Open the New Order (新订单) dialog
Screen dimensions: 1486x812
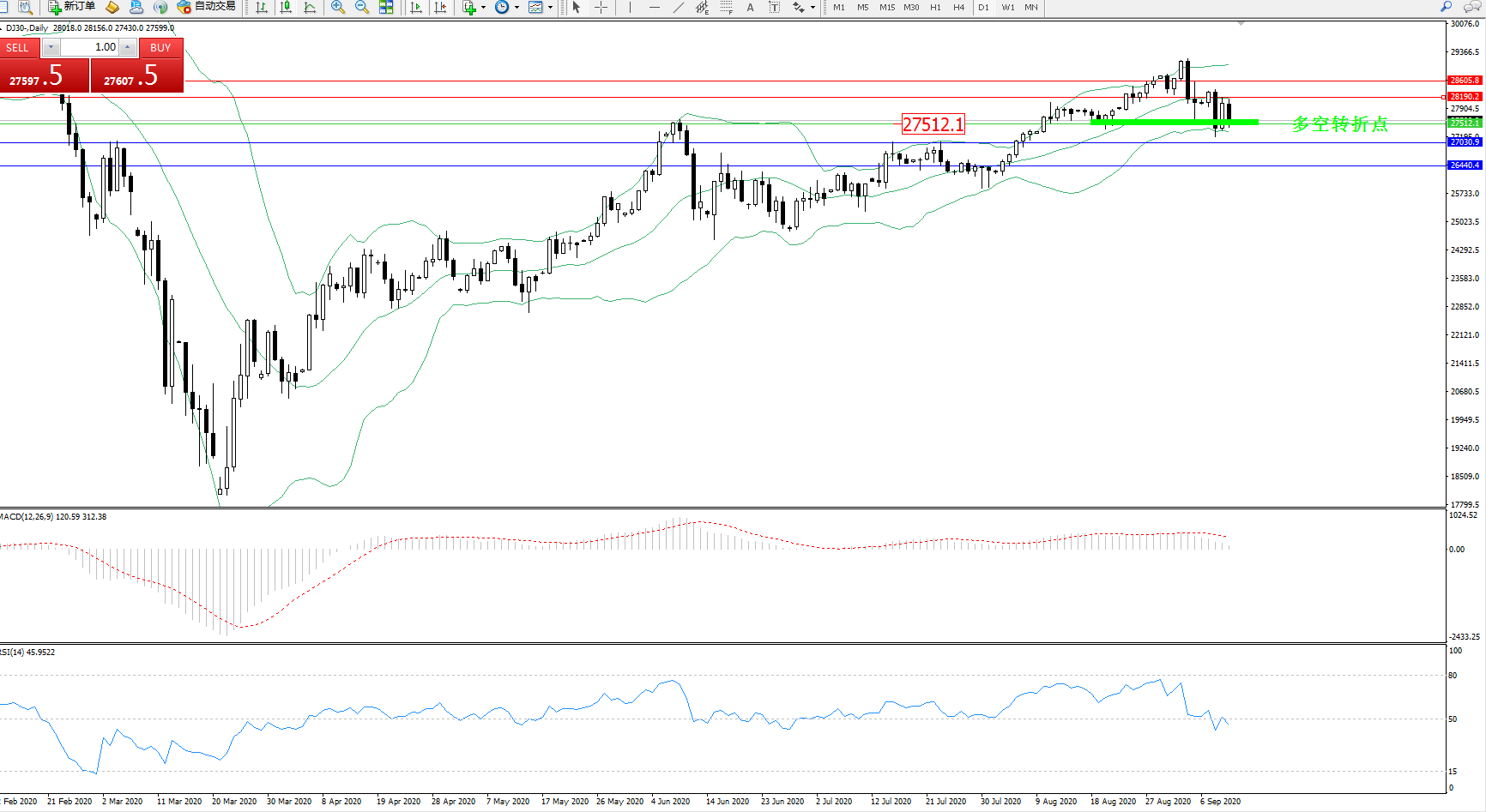click(x=72, y=7)
